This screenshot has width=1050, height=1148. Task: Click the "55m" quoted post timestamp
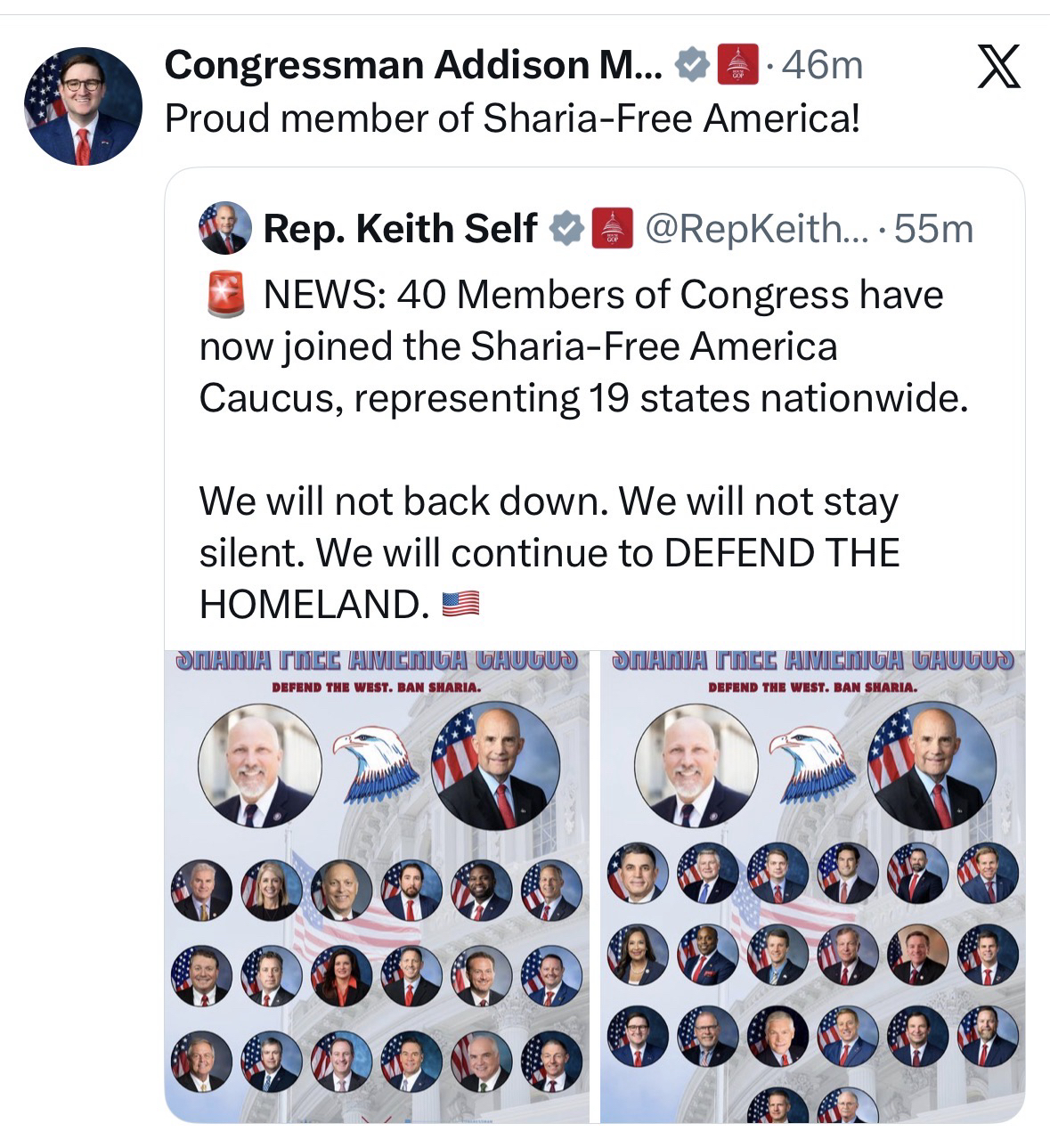pyautogui.click(x=933, y=229)
